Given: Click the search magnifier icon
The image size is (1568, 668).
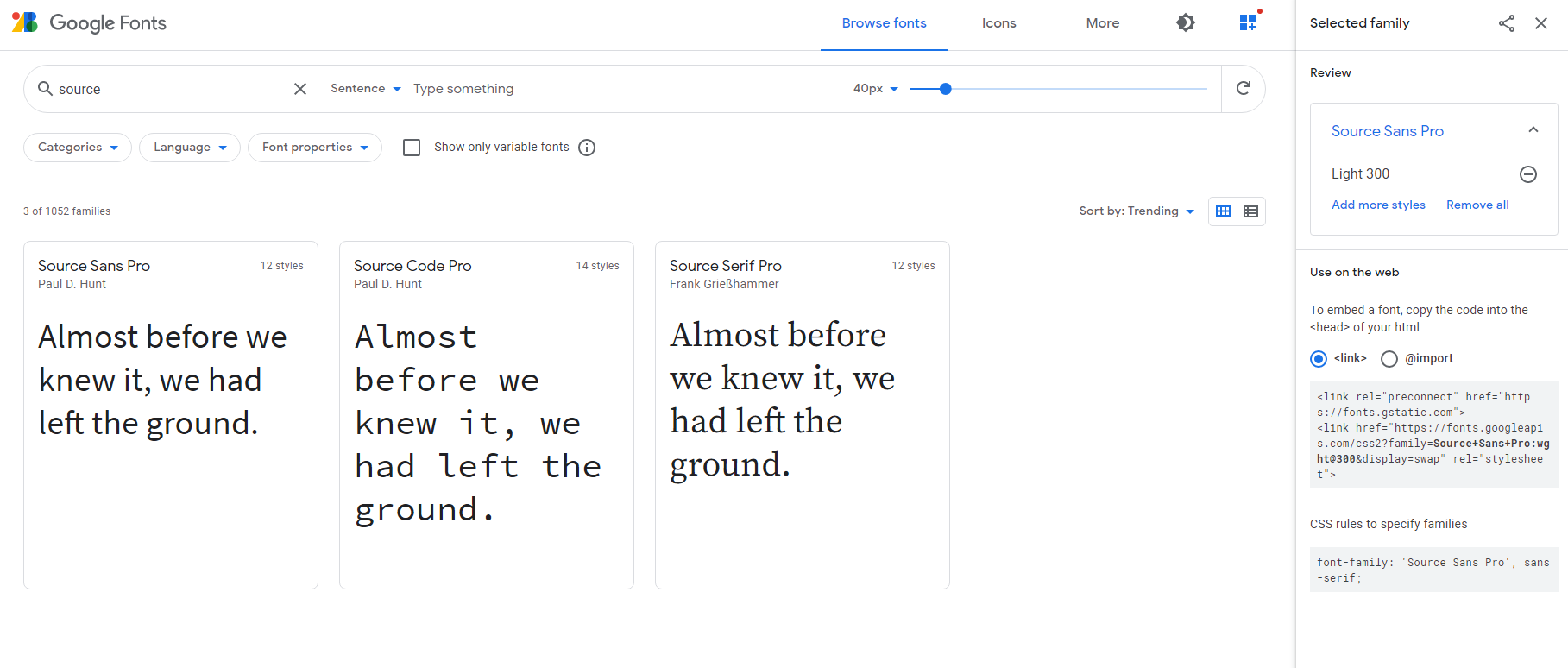Looking at the screenshot, I should (x=45, y=88).
